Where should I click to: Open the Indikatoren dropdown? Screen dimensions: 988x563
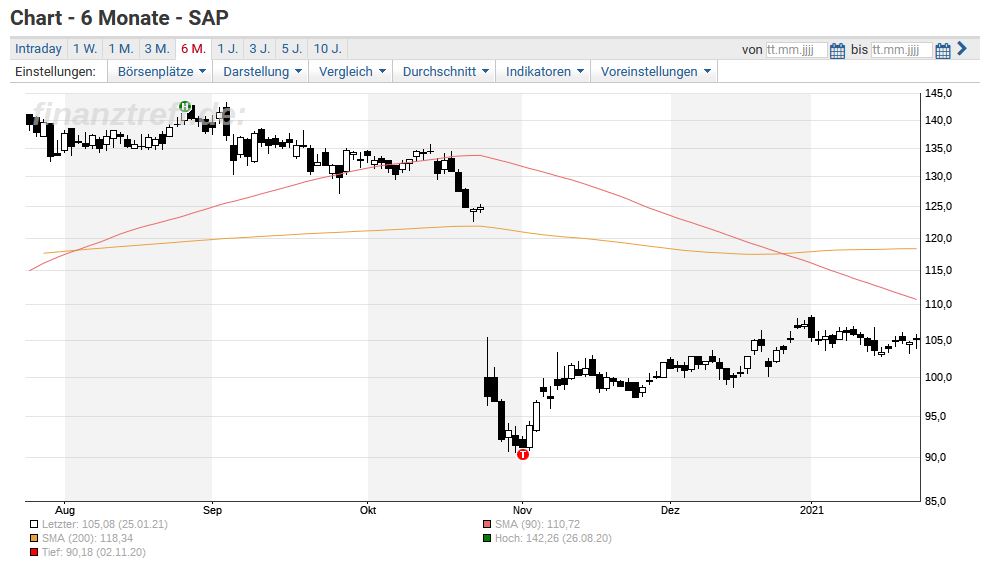coord(544,72)
